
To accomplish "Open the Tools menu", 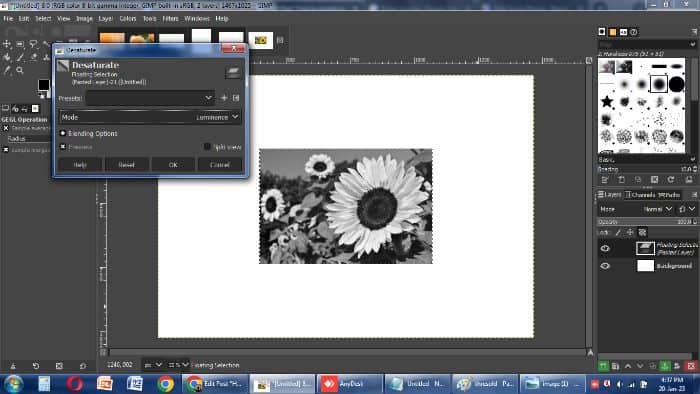I will (150, 19).
